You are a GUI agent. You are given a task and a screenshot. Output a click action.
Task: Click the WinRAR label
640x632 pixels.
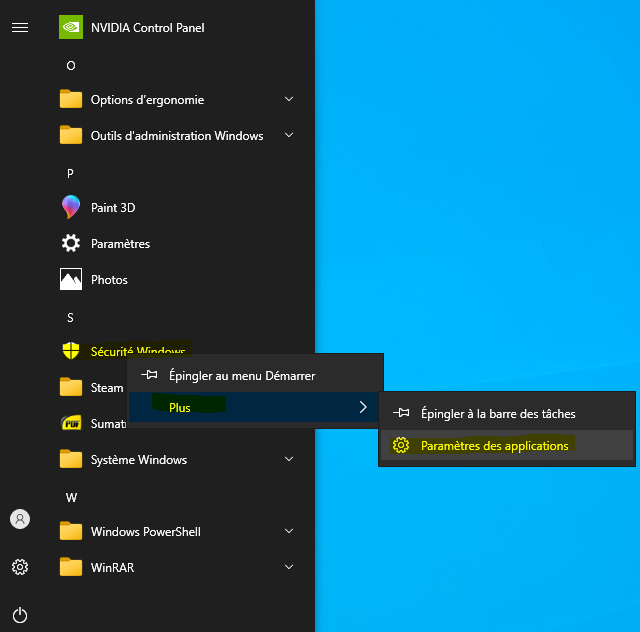[x=112, y=567]
